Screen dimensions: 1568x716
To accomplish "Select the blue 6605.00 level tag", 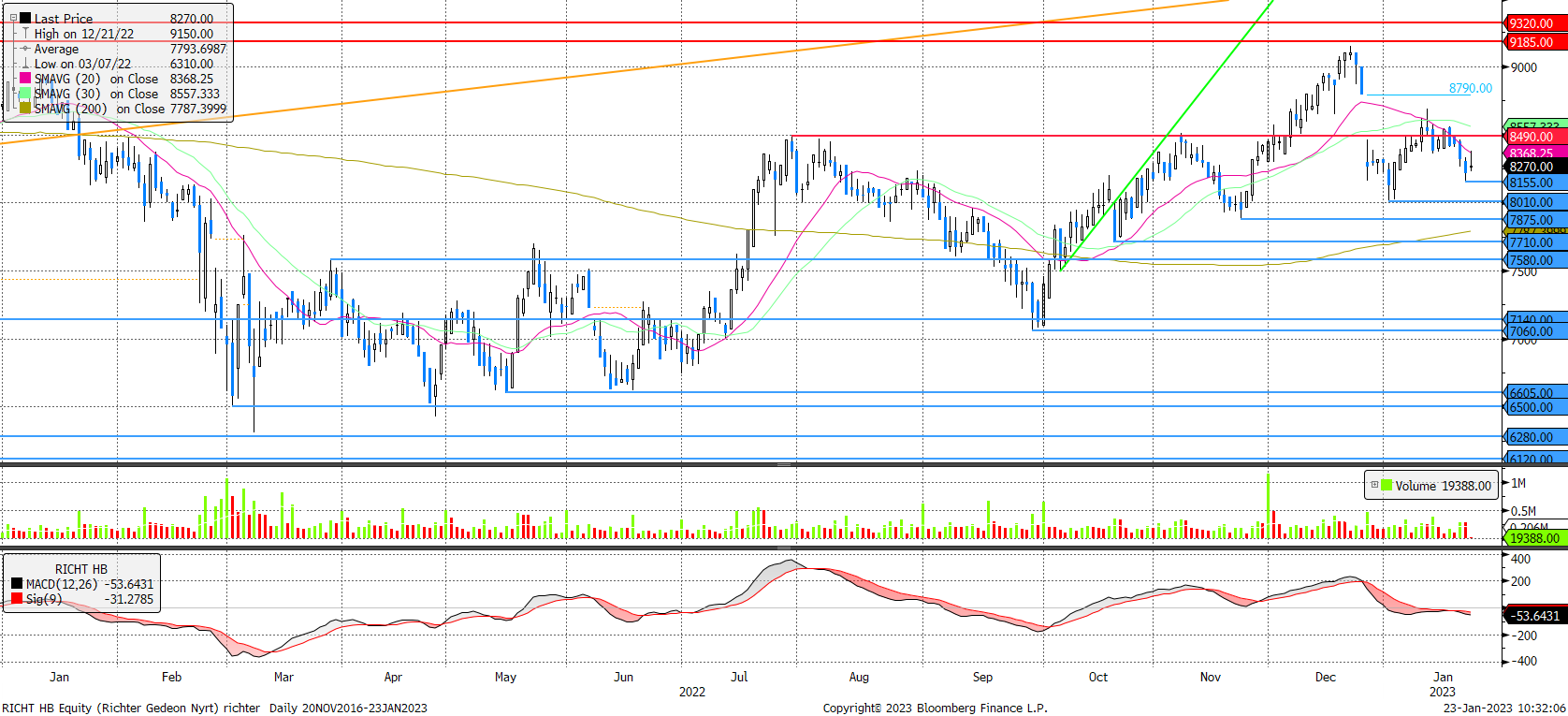I will (x=1533, y=393).
